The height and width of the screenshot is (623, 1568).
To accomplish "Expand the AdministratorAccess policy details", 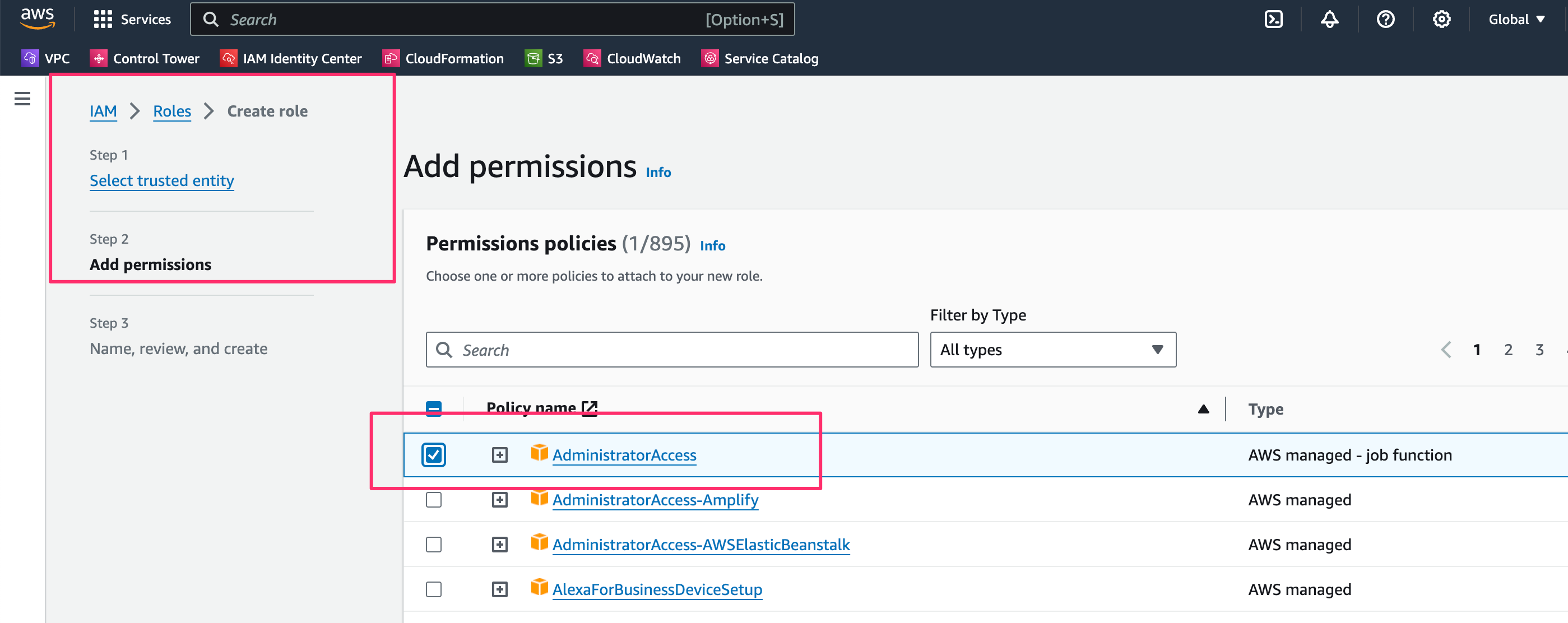I will (x=499, y=455).
